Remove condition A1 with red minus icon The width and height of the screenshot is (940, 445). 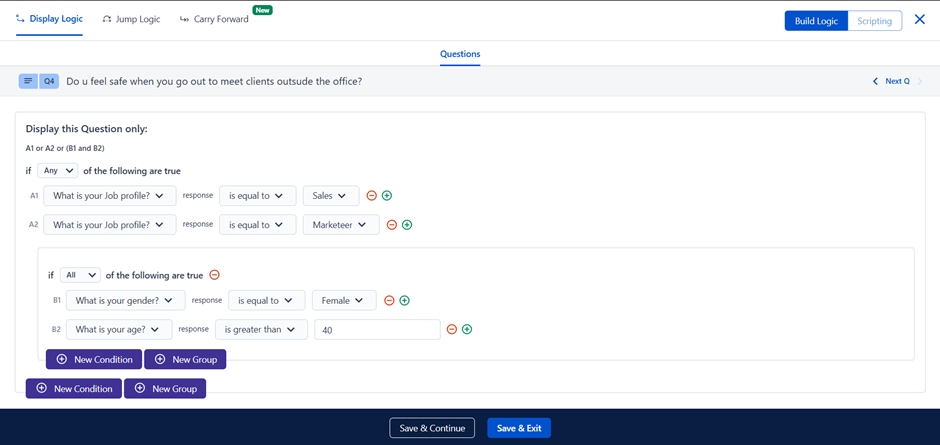coord(371,196)
